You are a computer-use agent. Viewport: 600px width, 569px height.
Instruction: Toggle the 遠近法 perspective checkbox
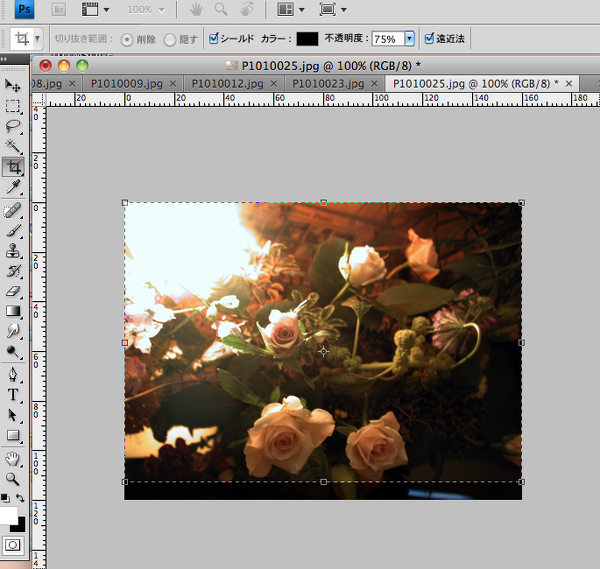(429, 38)
